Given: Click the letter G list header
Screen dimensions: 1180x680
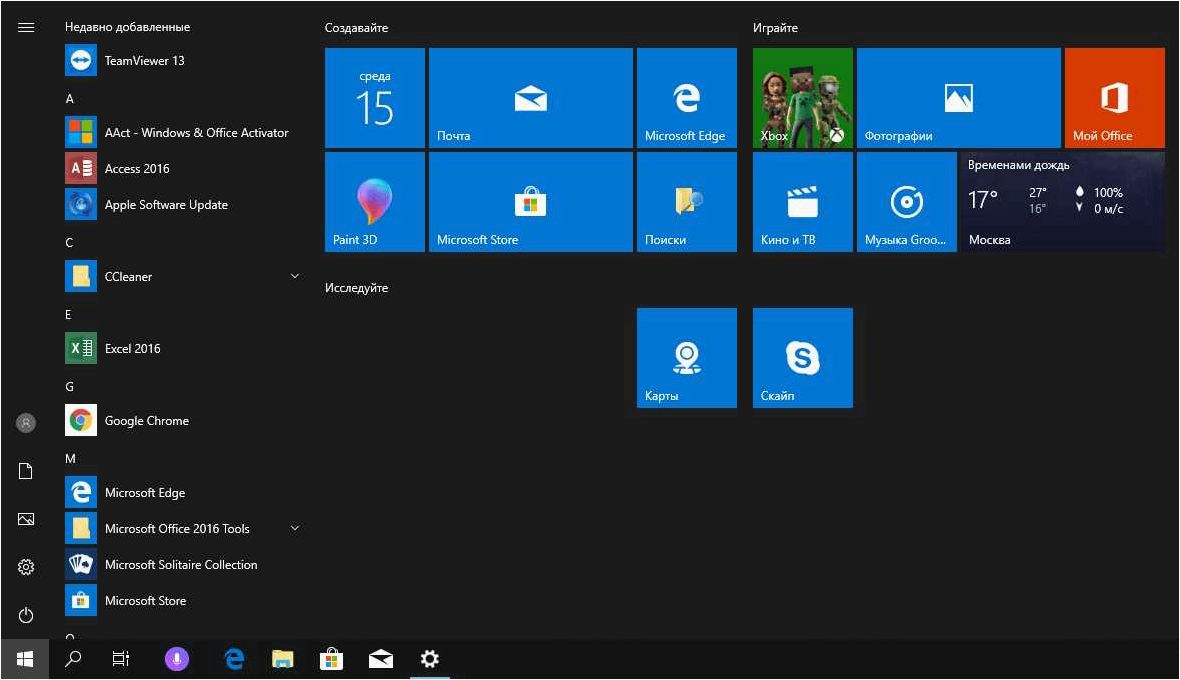Looking at the screenshot, I should [x=69, y=387].
